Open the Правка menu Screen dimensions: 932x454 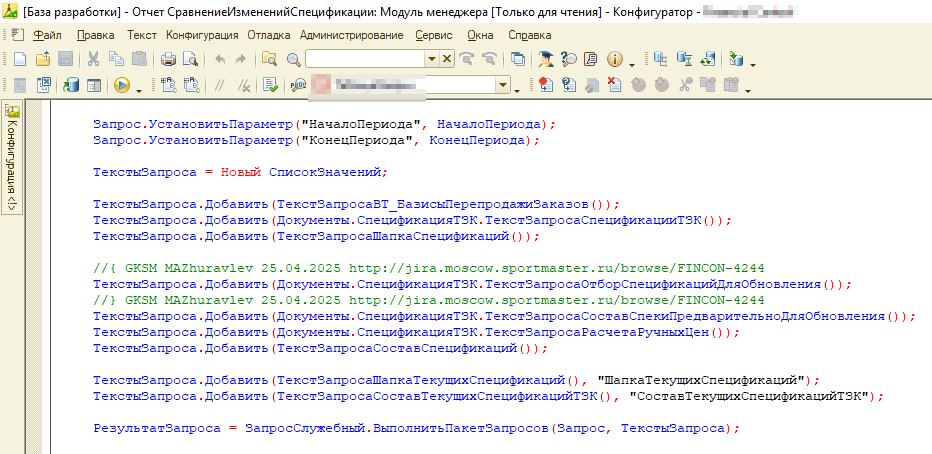(x=96, y=35)
